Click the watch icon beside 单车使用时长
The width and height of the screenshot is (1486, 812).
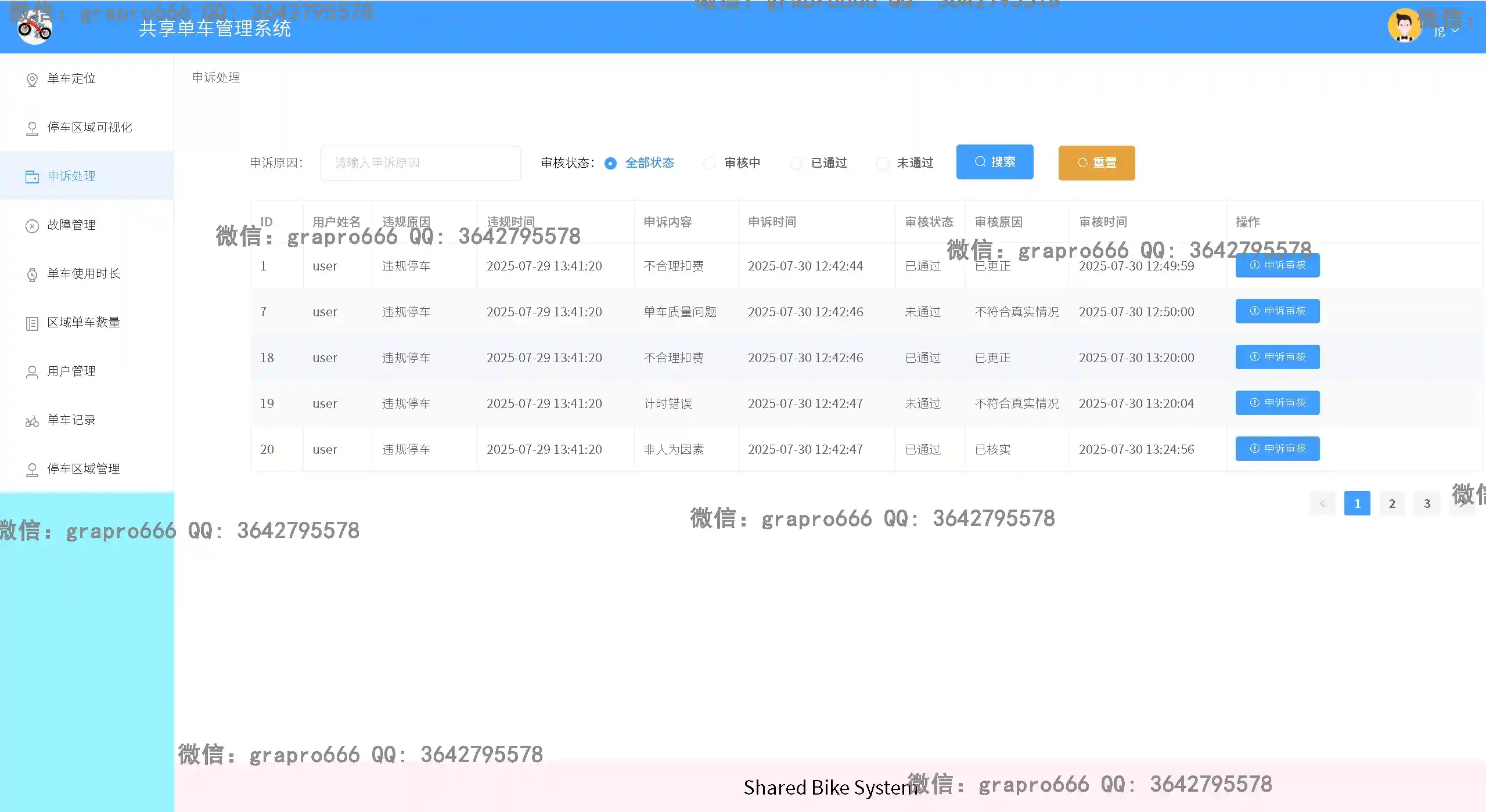click(32, 275)
